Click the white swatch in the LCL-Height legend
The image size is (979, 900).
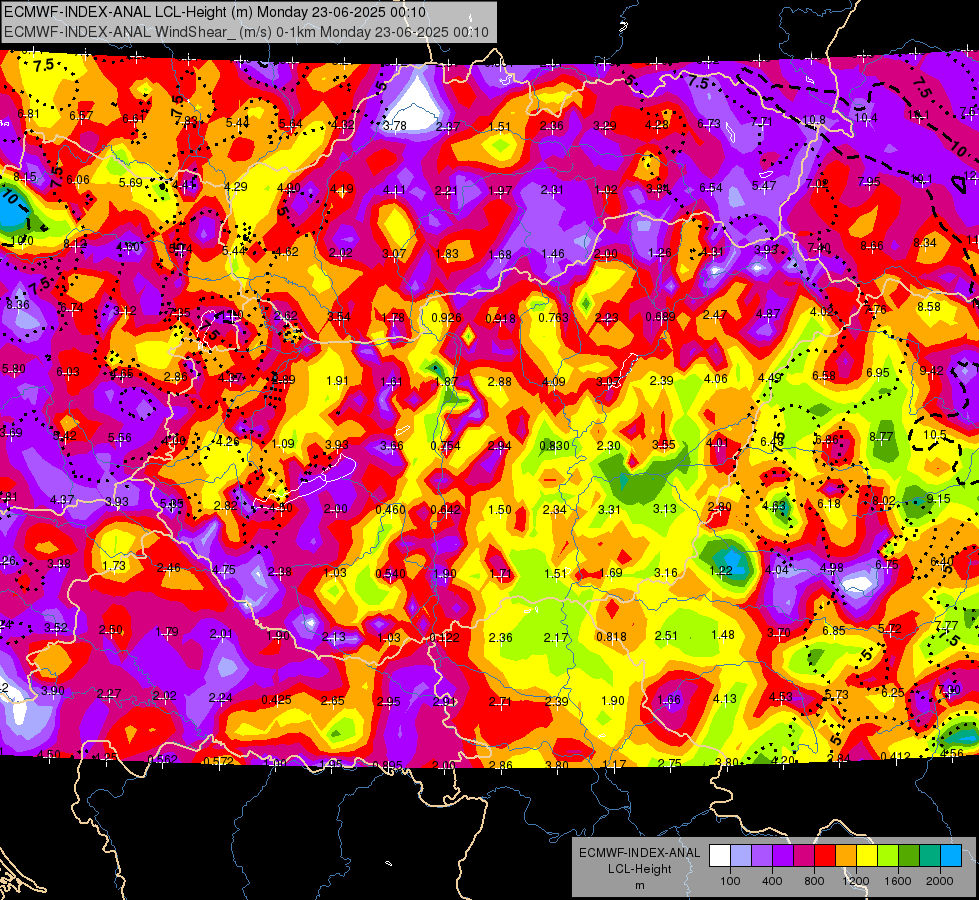(x=720, y=855)
